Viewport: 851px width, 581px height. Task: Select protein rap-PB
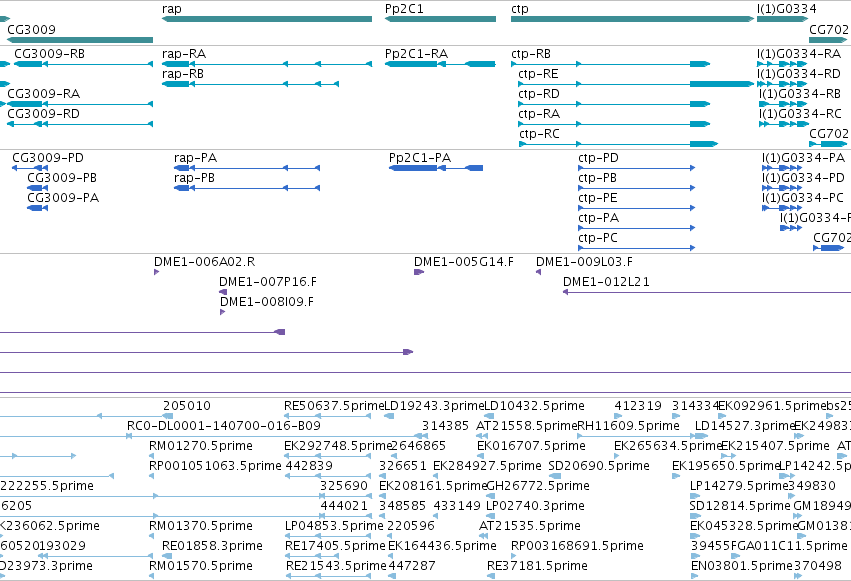[247, 188]
